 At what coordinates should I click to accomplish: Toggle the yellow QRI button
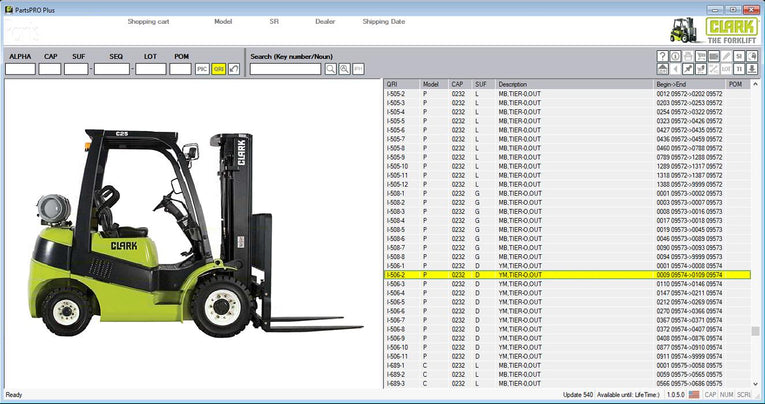click(218, 69)
